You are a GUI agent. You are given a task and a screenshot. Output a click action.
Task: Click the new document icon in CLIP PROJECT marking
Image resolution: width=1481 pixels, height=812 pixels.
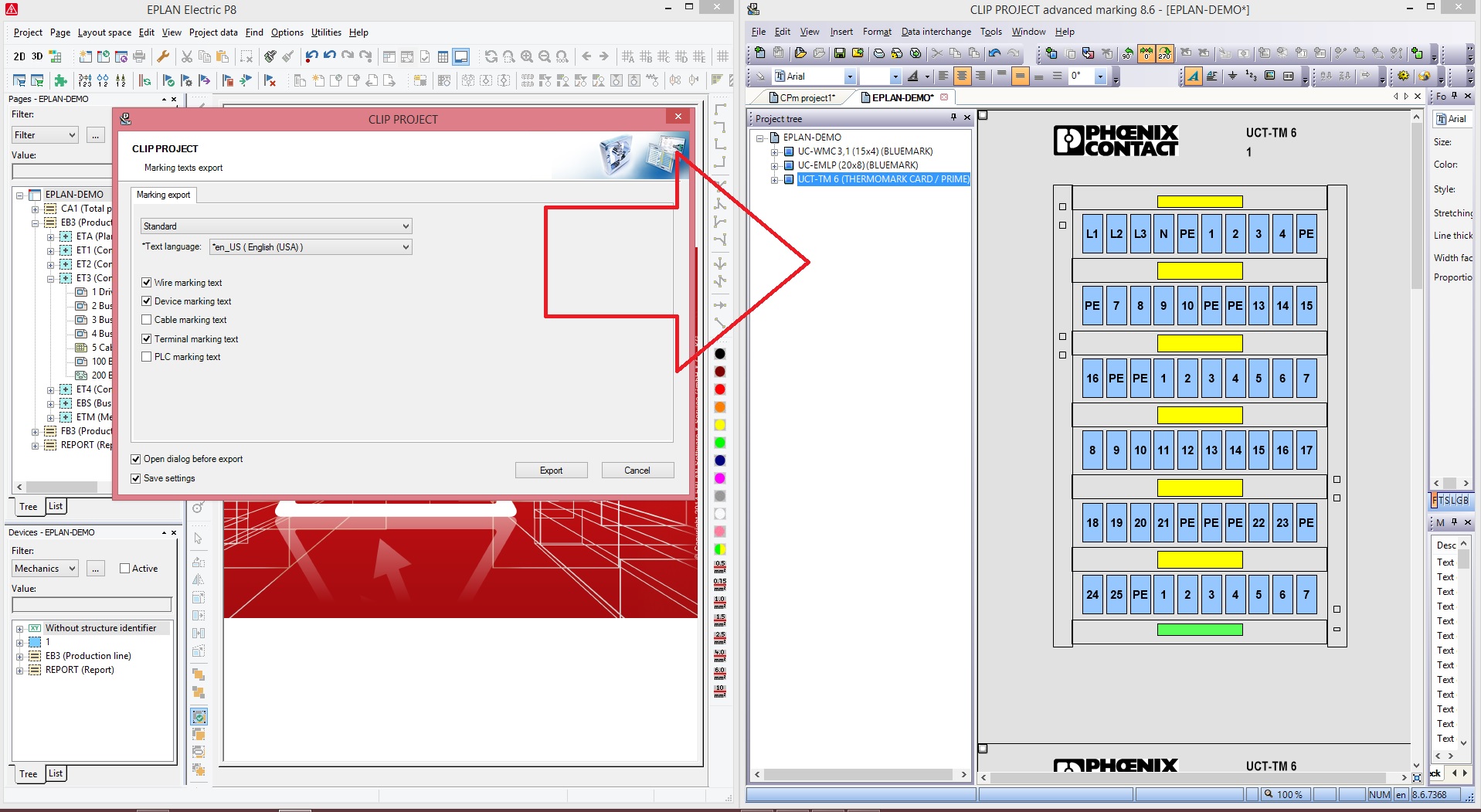760,53
